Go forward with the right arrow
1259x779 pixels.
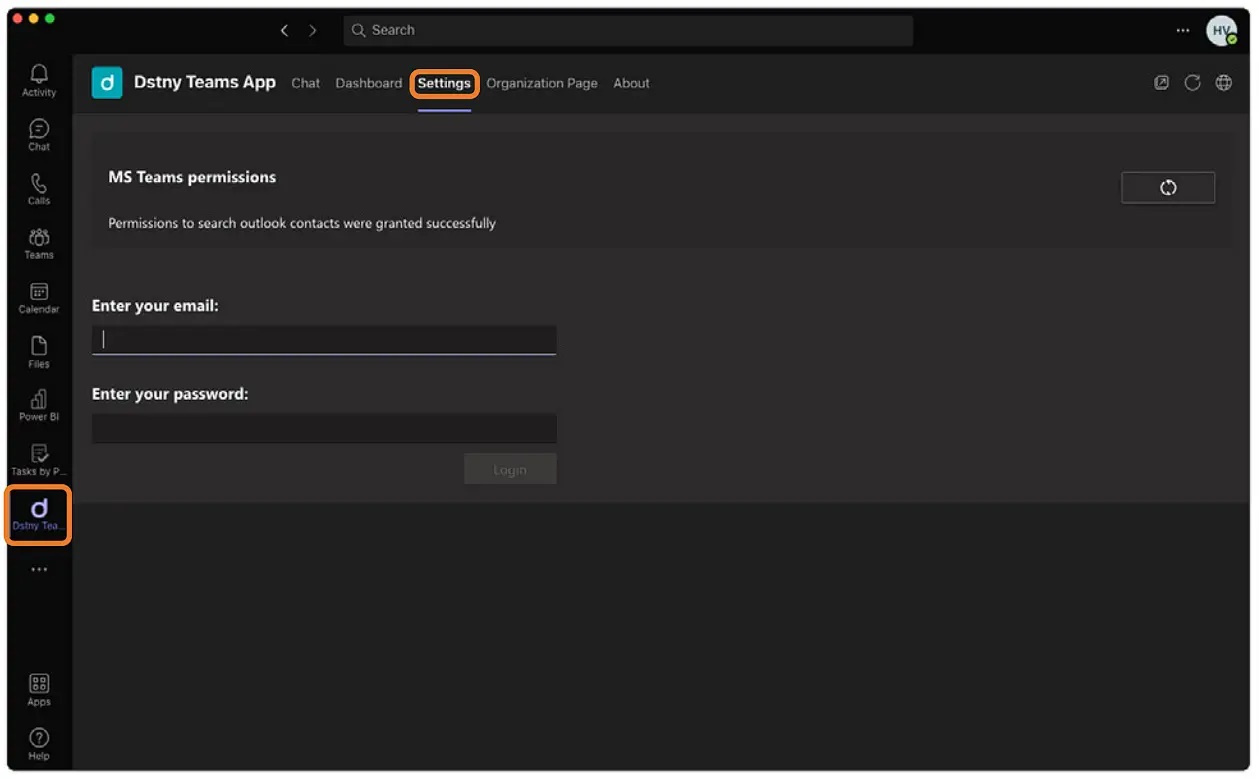click(x=313, y=31)
